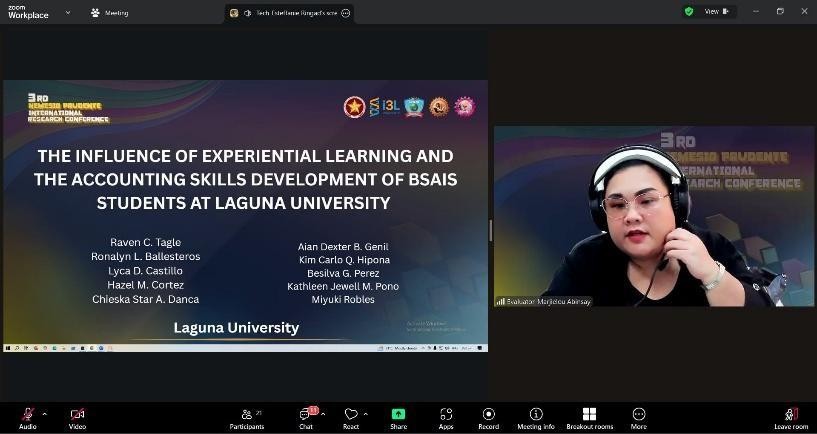The image size is (817, 434).
Task: Open the React emoji menu
Action: point(351,418)
